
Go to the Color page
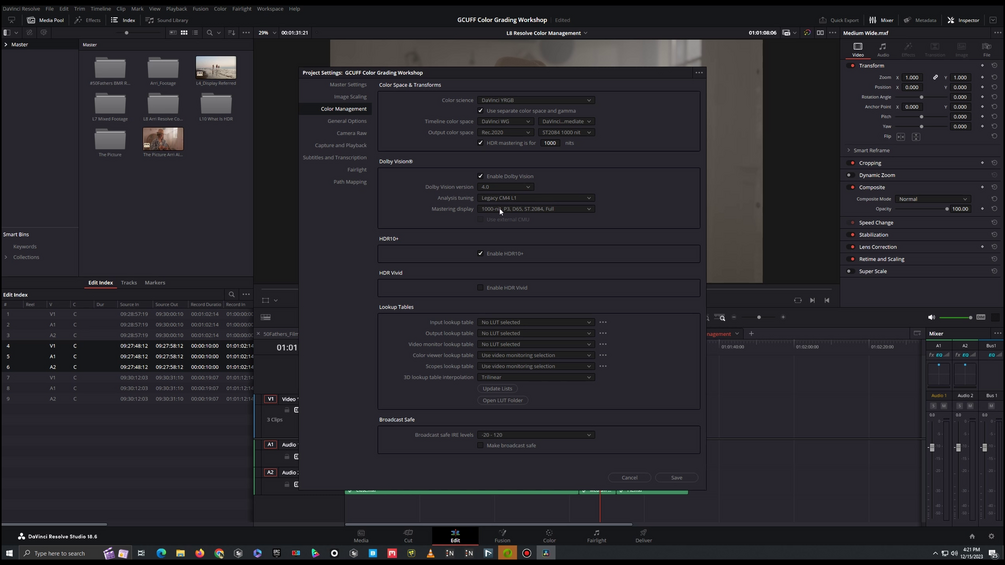[x=549, y=536]
